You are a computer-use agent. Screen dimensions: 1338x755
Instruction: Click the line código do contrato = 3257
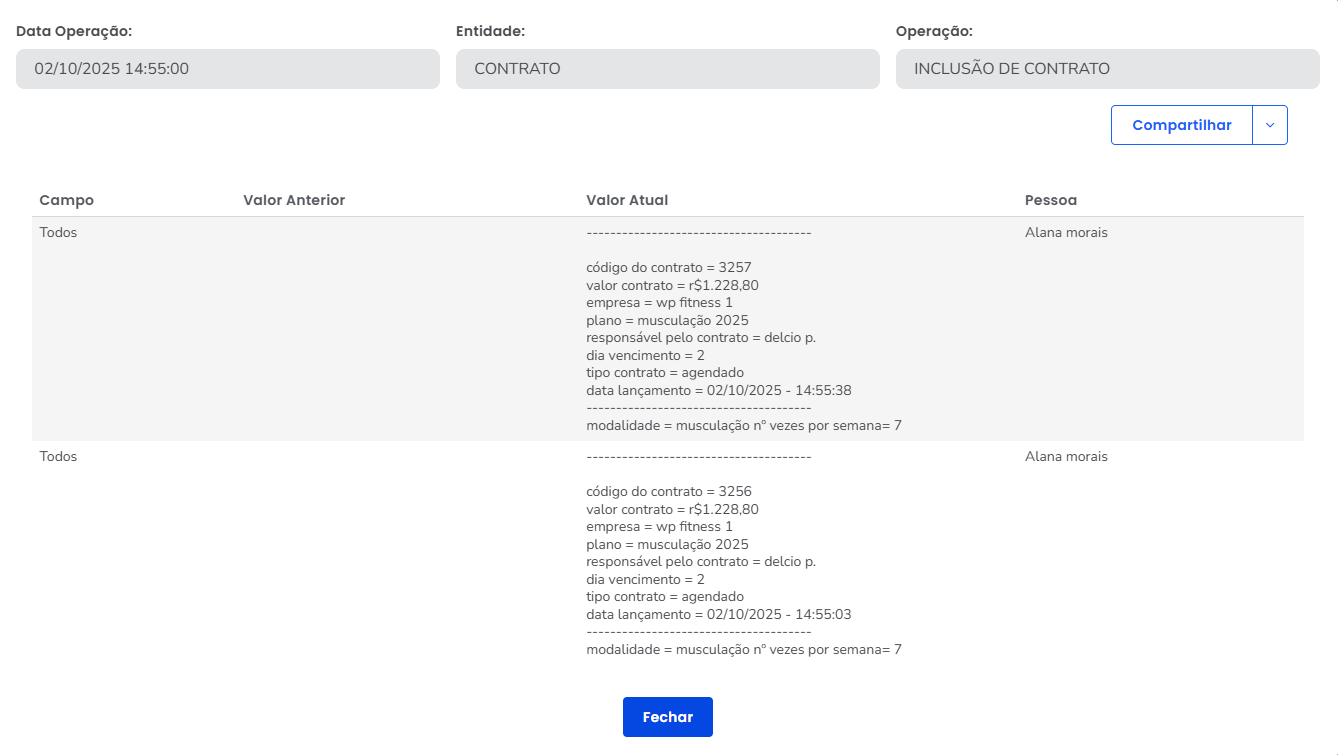[668, 267]
